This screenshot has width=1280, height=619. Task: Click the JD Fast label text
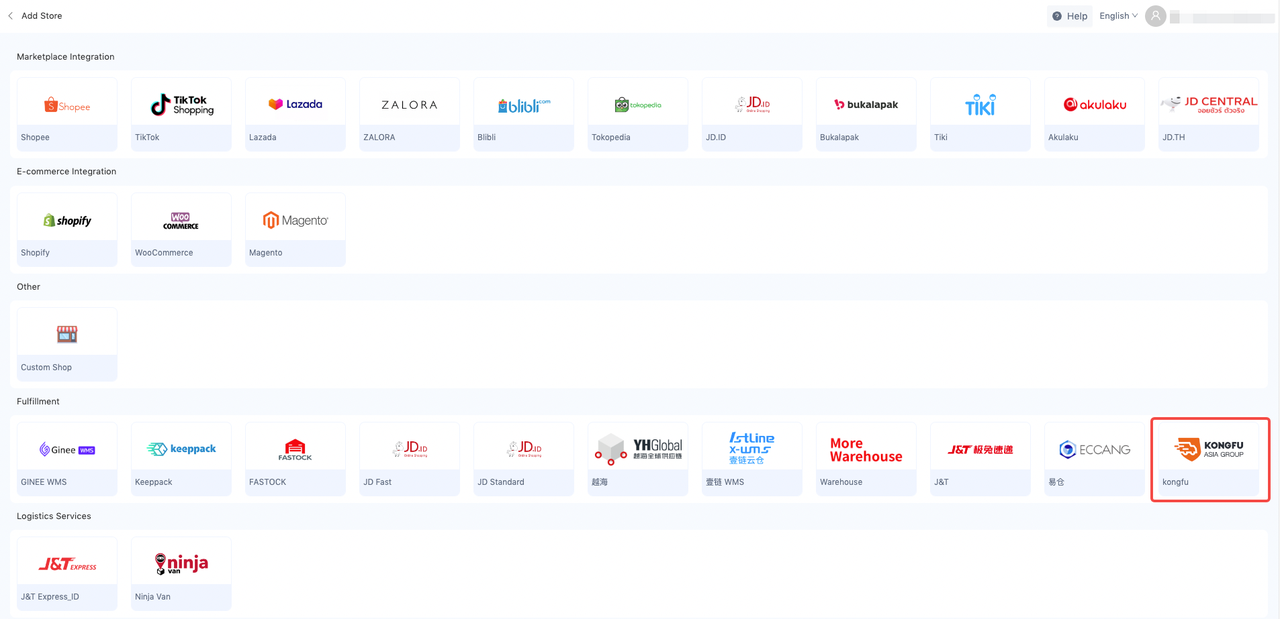click(377, 482)
